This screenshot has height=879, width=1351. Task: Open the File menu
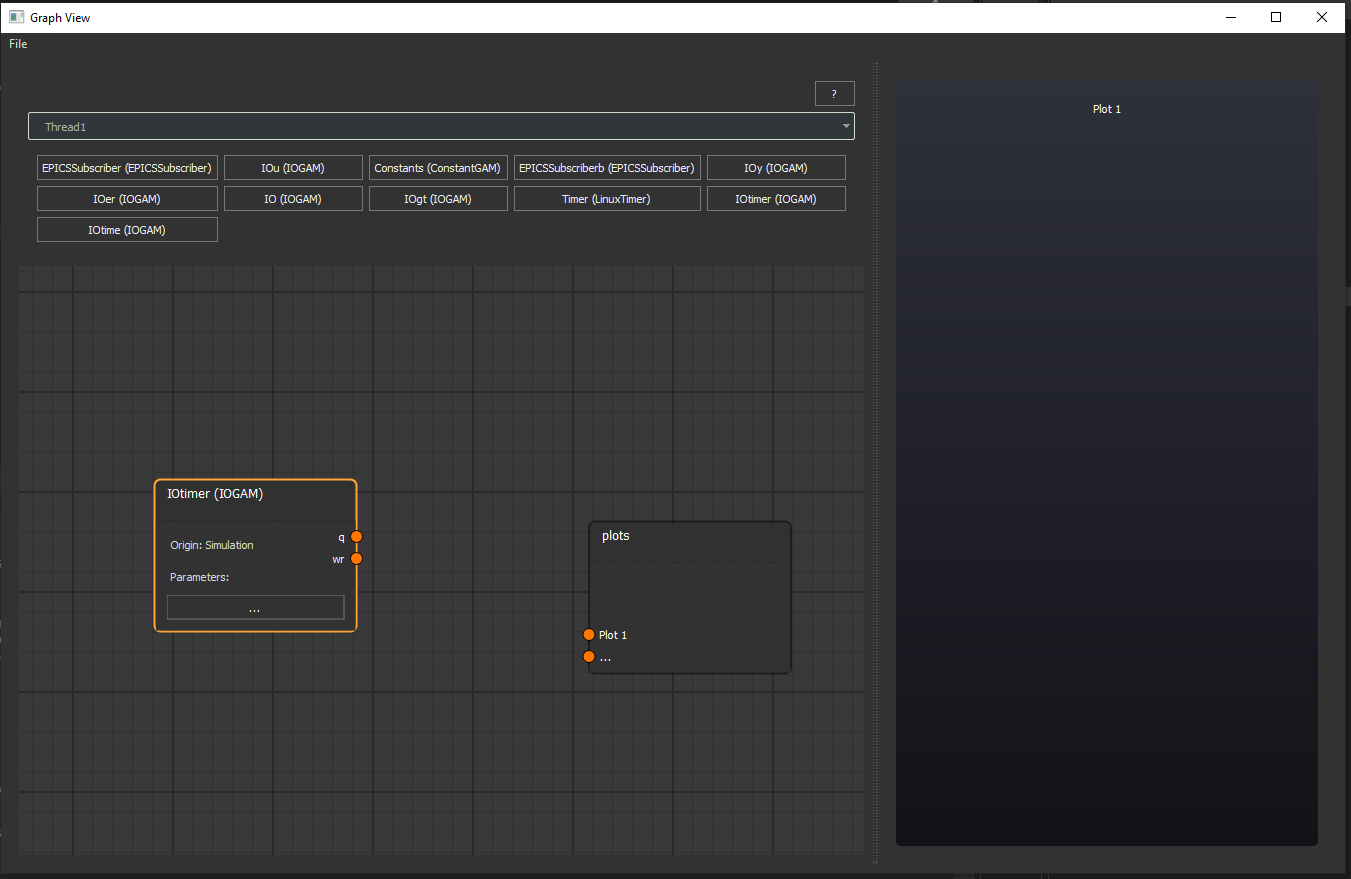click(17, 43)
